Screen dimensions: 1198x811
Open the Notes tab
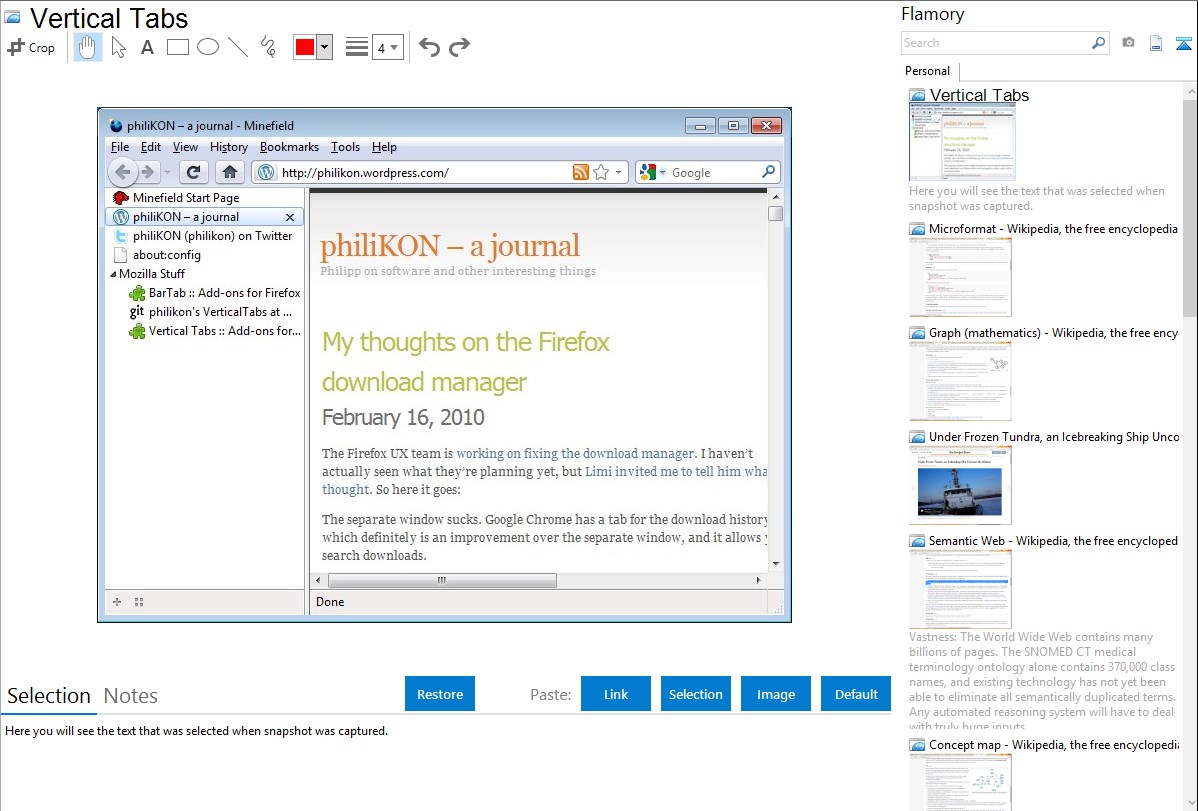(x=131, y=696)
